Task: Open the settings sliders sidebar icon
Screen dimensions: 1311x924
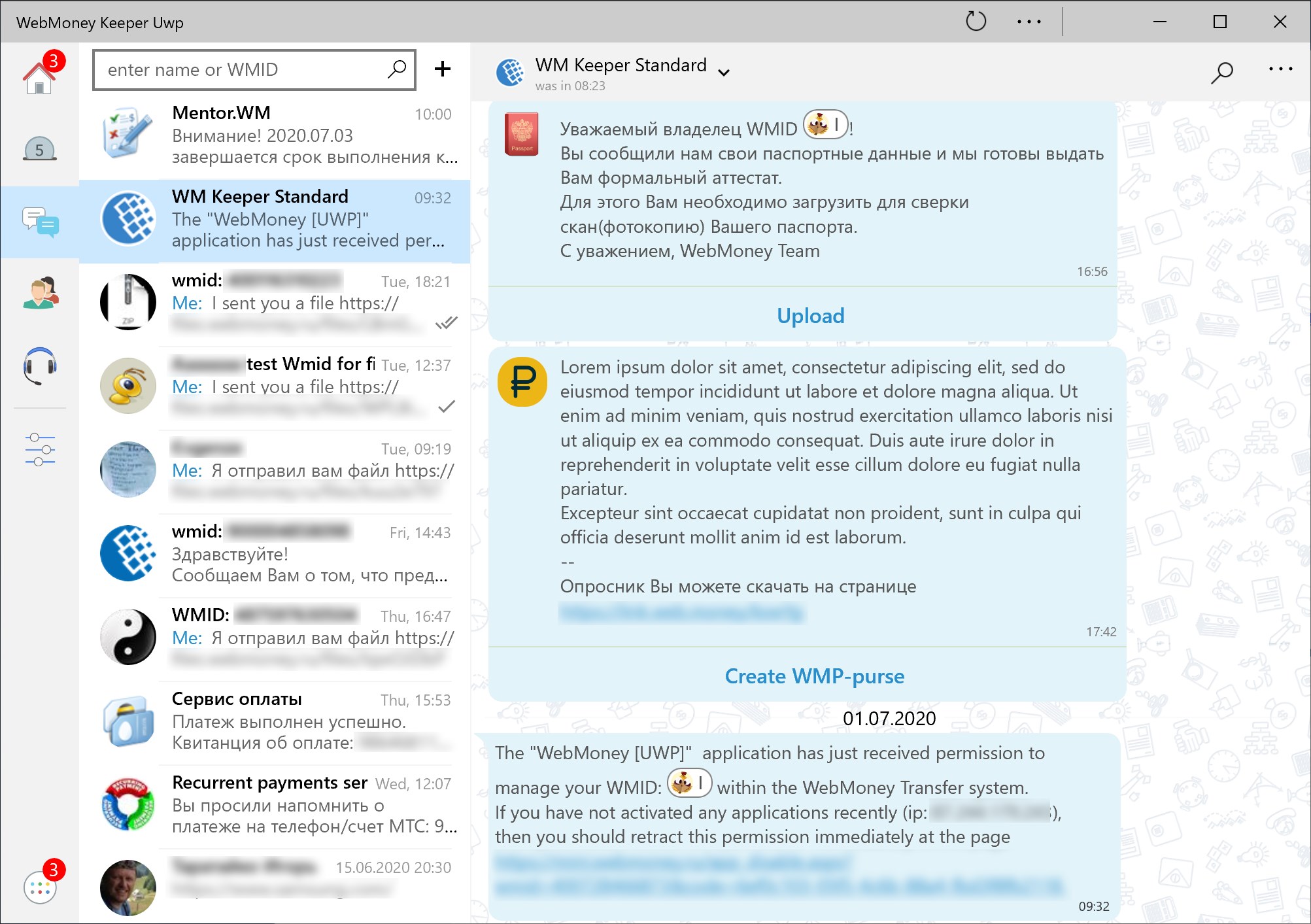Action: 39,449
